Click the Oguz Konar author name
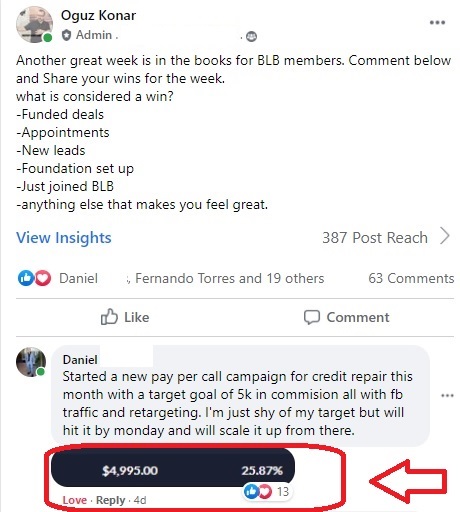This screenshot has height=512, width=460. coord(98,15)
